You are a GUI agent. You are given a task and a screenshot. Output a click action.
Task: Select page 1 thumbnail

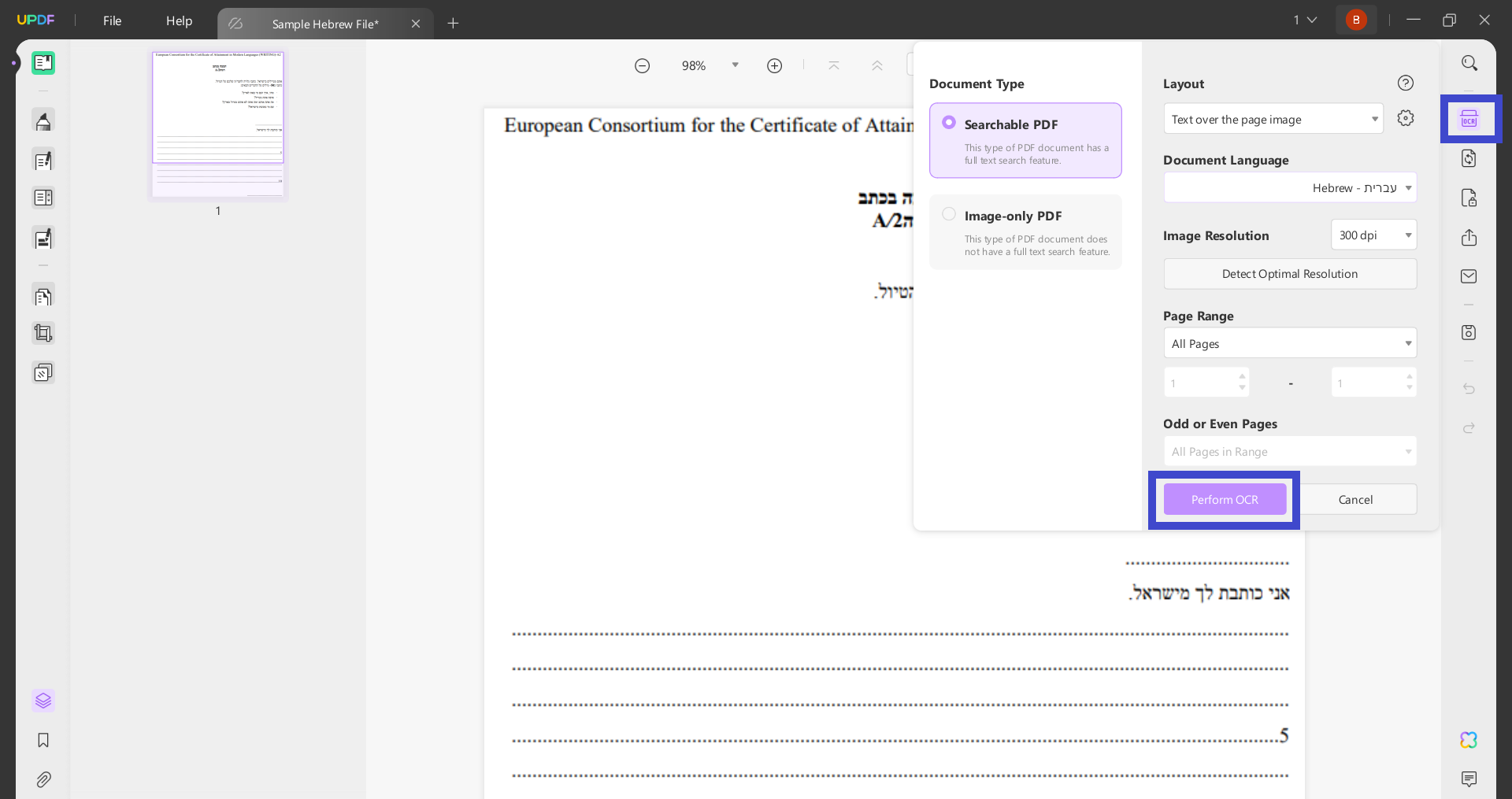(218, 124)
